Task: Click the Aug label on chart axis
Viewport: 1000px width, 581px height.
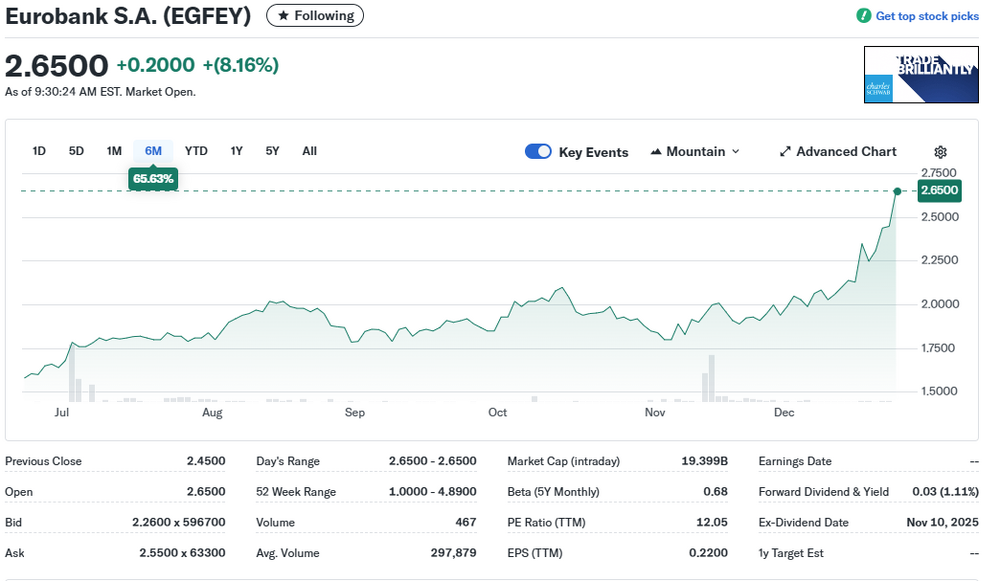Action: coord(212,413)
